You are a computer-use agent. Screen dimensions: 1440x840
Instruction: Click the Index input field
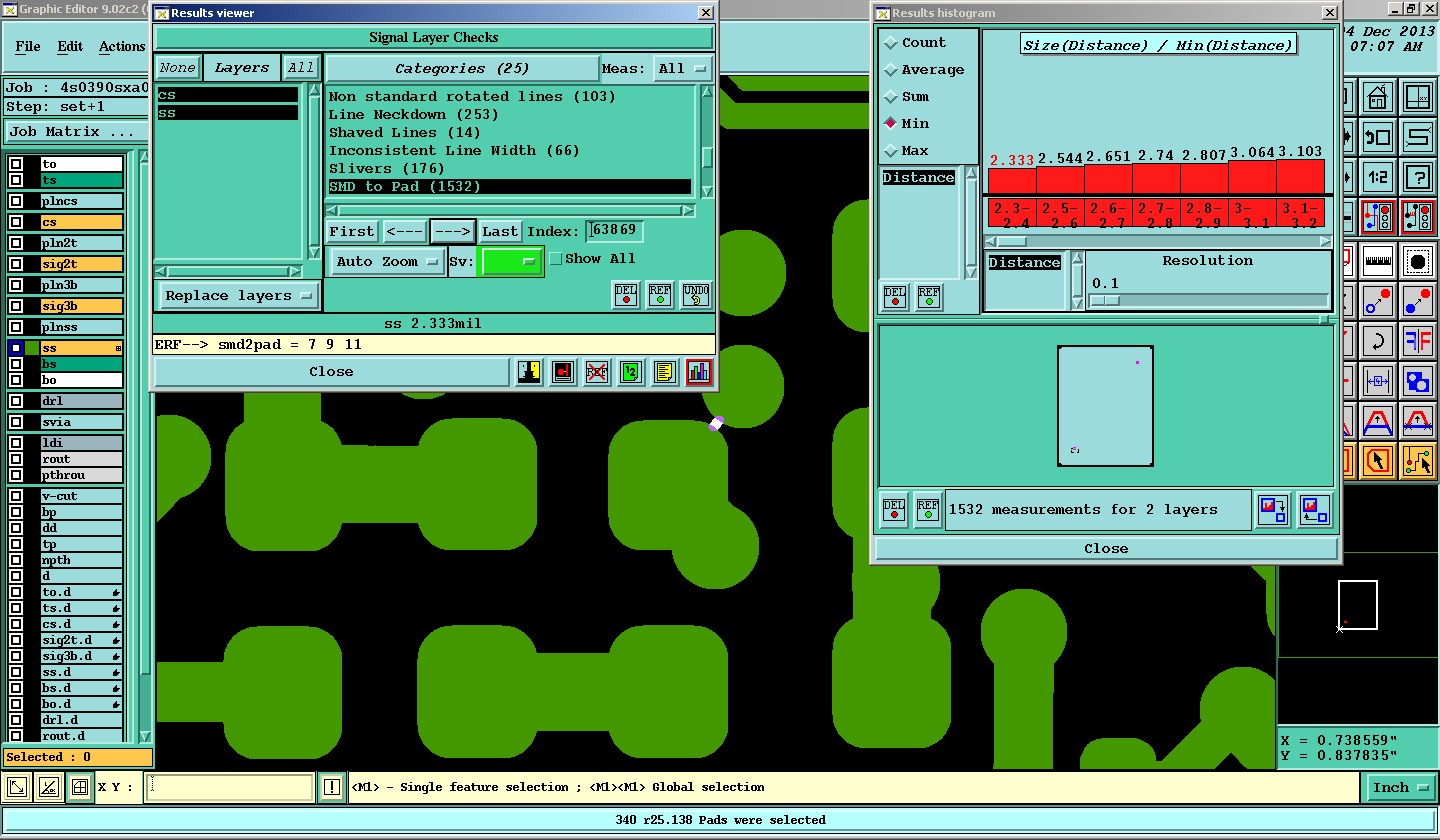pos(615,231)
